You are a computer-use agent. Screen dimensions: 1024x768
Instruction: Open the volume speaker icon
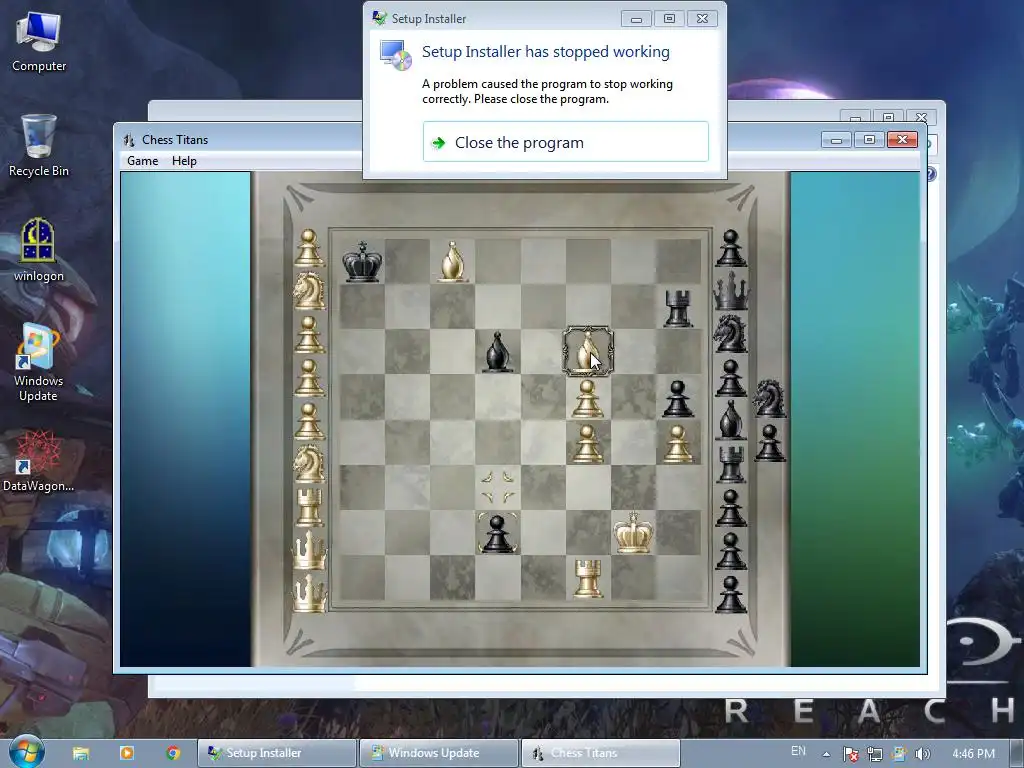click(922, 754)
